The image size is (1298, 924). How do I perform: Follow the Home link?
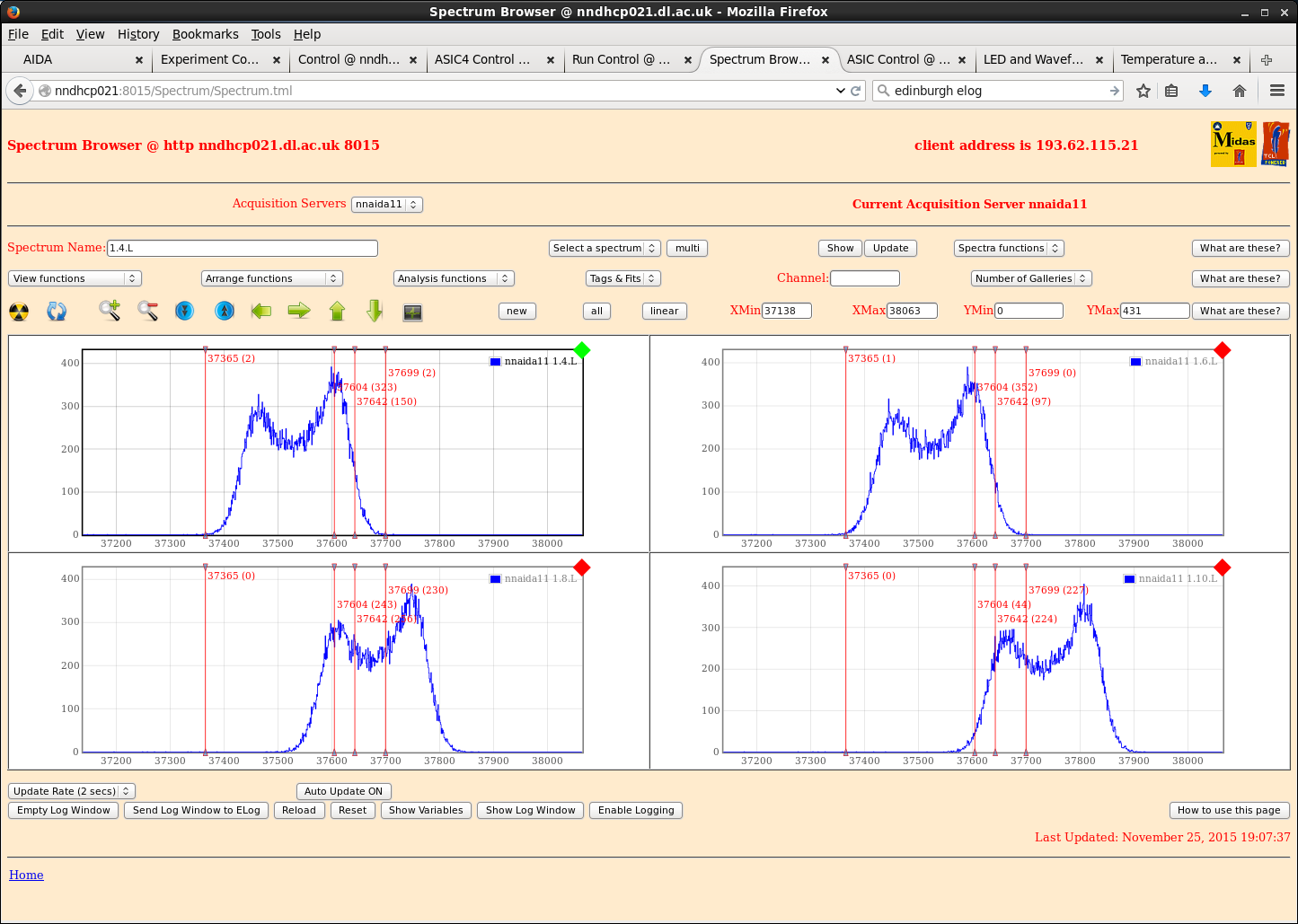pyautogui.click(x=26, y=875)
